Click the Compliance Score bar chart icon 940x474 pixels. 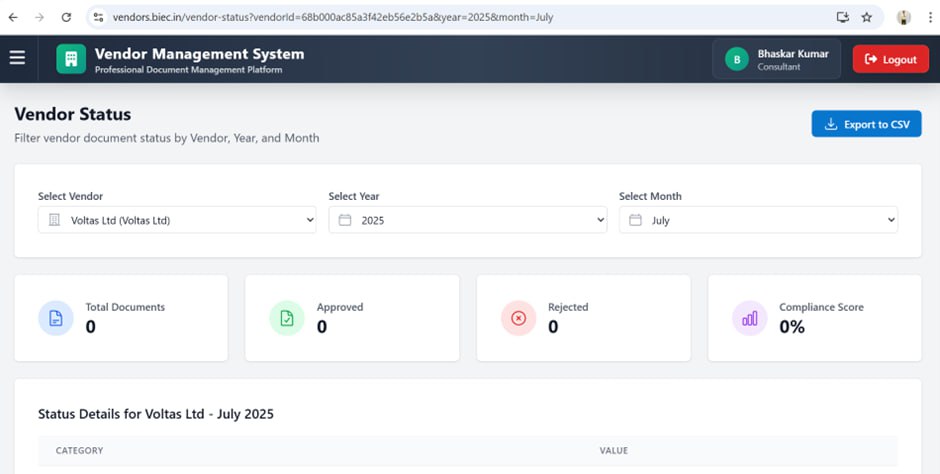[749, 318]
